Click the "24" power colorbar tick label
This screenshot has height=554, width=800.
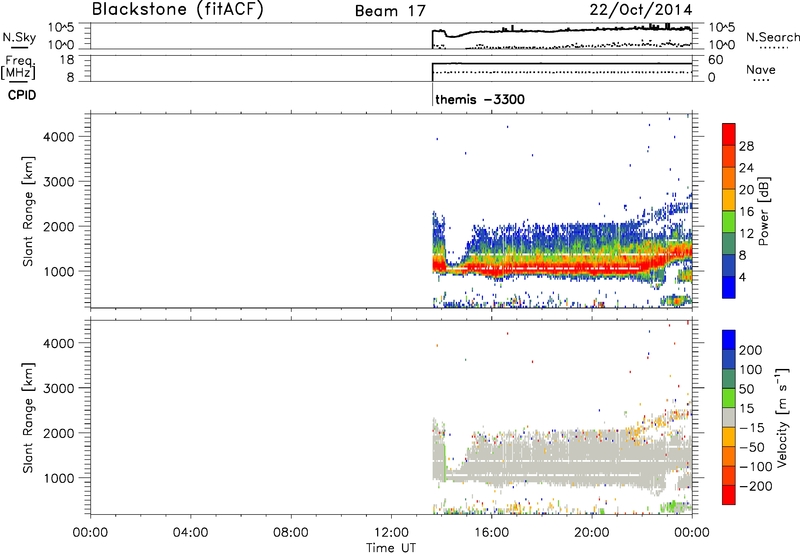746,168
